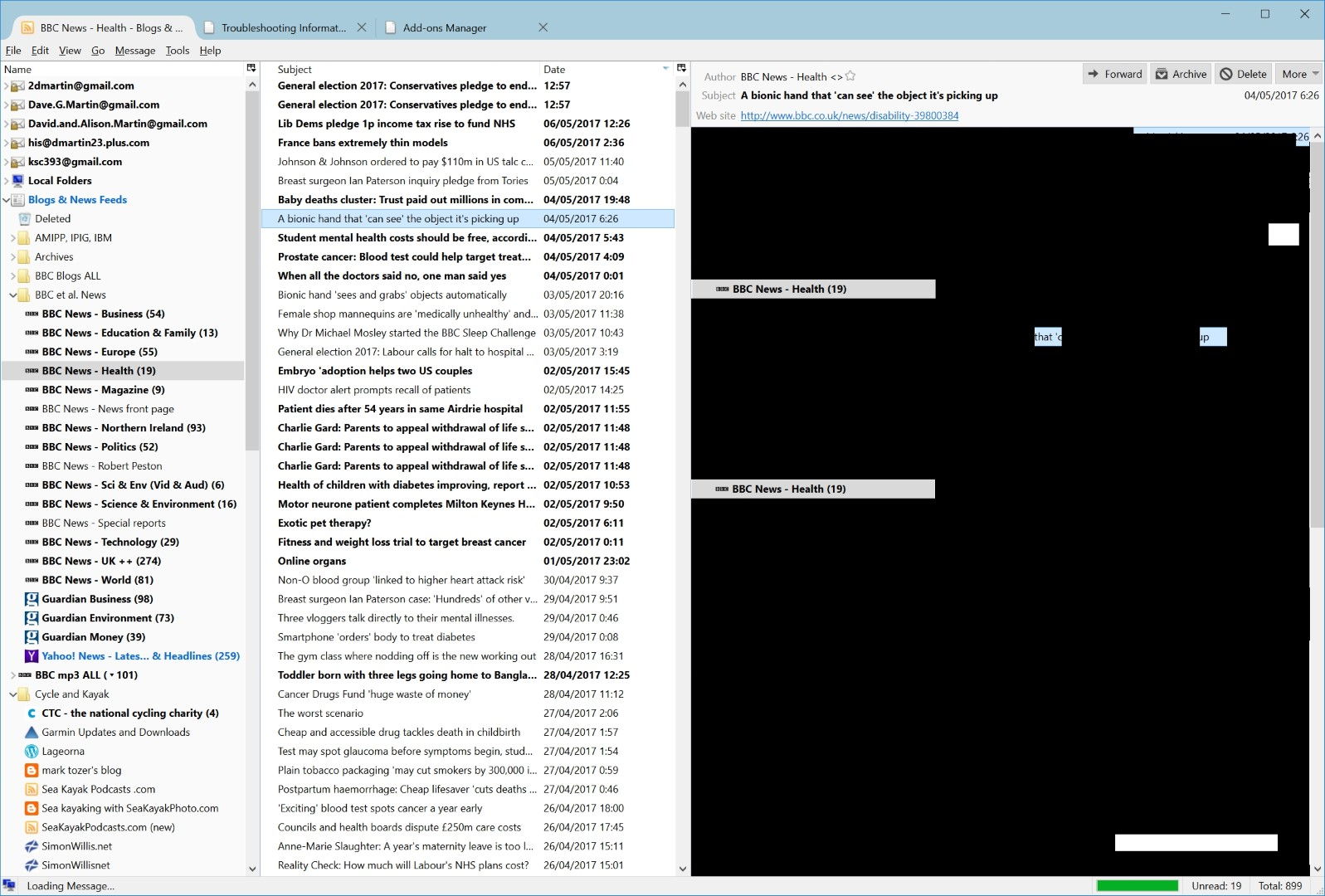Viewport: 1325px width, 896px height.
Task: Switch to the Add-ons Manager tab
Action: pyautogui.click(x=445, y=27)
